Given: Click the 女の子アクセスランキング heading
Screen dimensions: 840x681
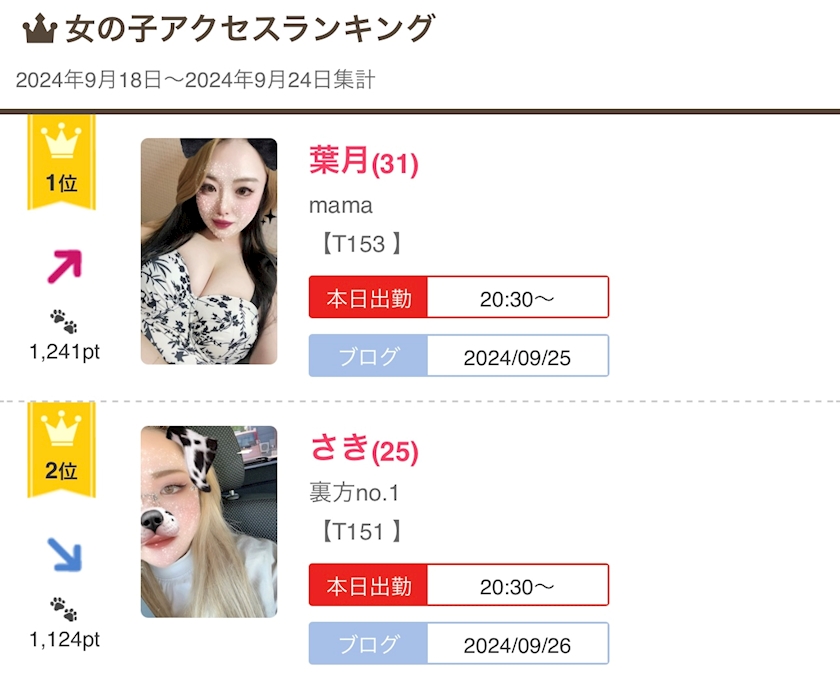Looking at the screenshot, I should [250, 29].
